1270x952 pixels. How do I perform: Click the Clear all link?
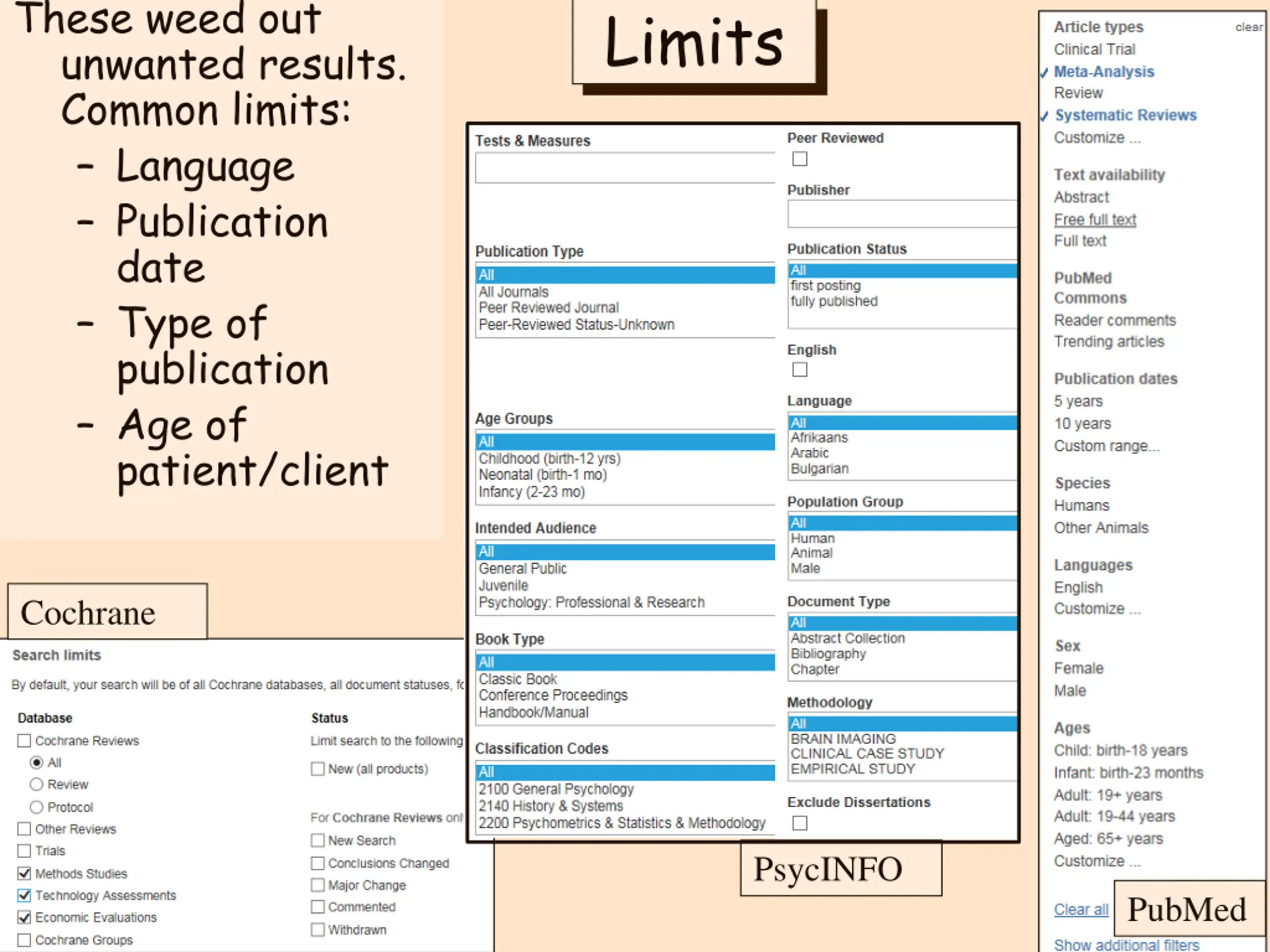[x=1080, y=909]
